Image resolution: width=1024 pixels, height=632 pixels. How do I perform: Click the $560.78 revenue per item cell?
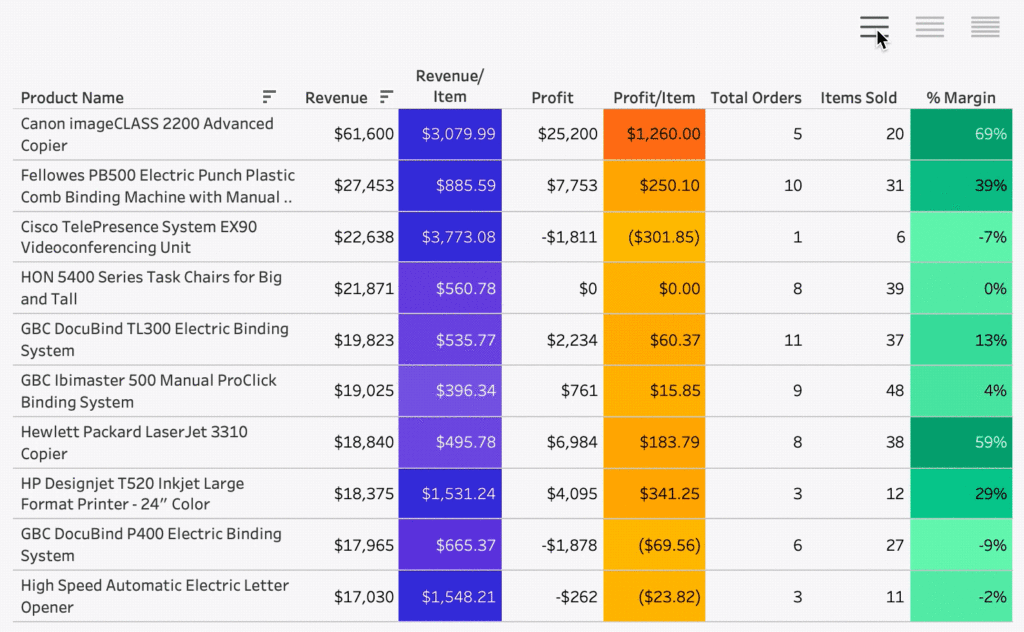[x=450, y=289]
